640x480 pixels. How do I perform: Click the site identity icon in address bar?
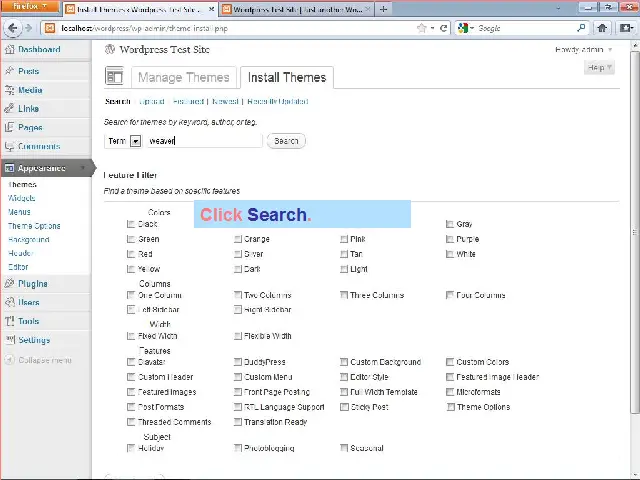[x=50, y=28]
